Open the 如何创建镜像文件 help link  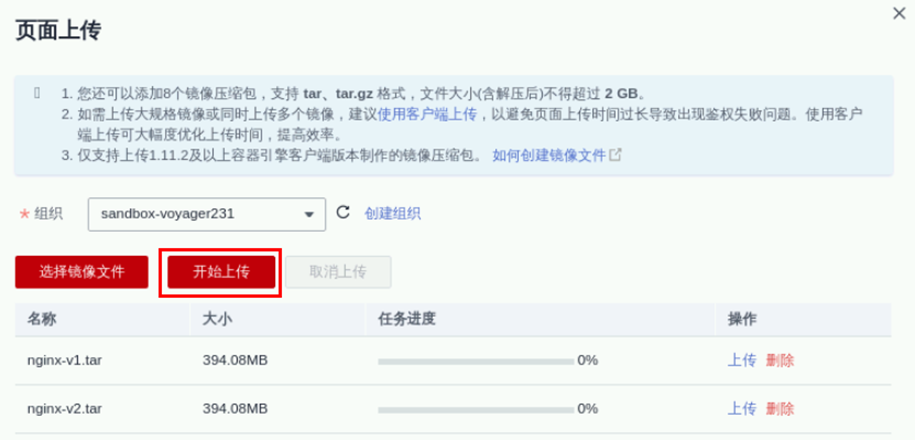tap(549, 155)
